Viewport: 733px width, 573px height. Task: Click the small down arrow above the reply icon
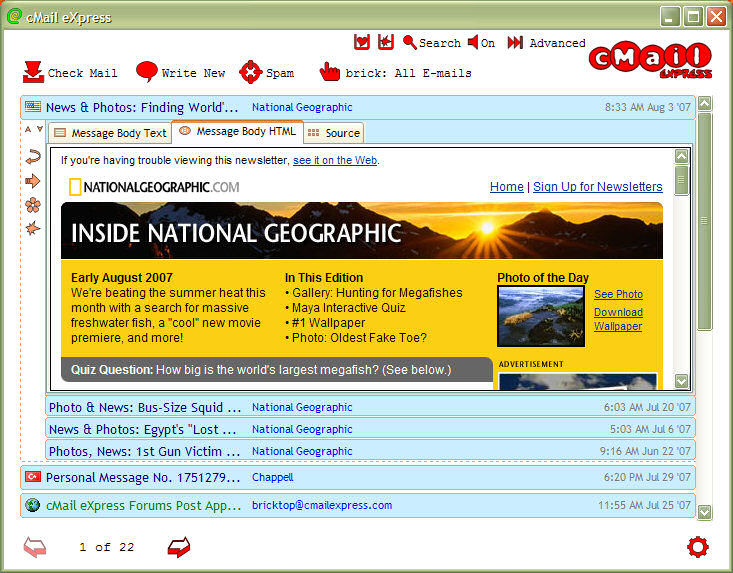pyautogui.click(x=40, y=129)
